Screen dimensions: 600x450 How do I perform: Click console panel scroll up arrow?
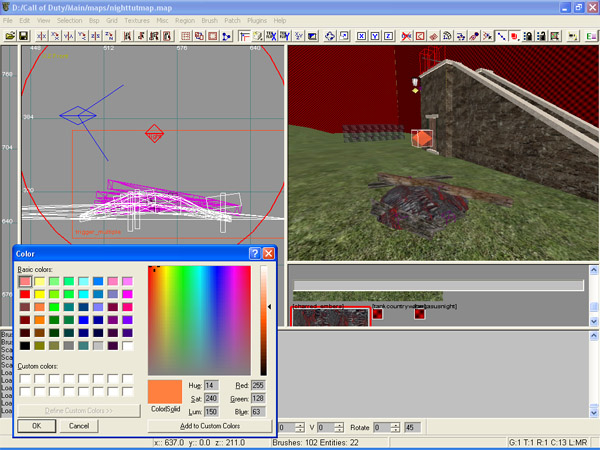pyautogui.click(x=594, y=336)
